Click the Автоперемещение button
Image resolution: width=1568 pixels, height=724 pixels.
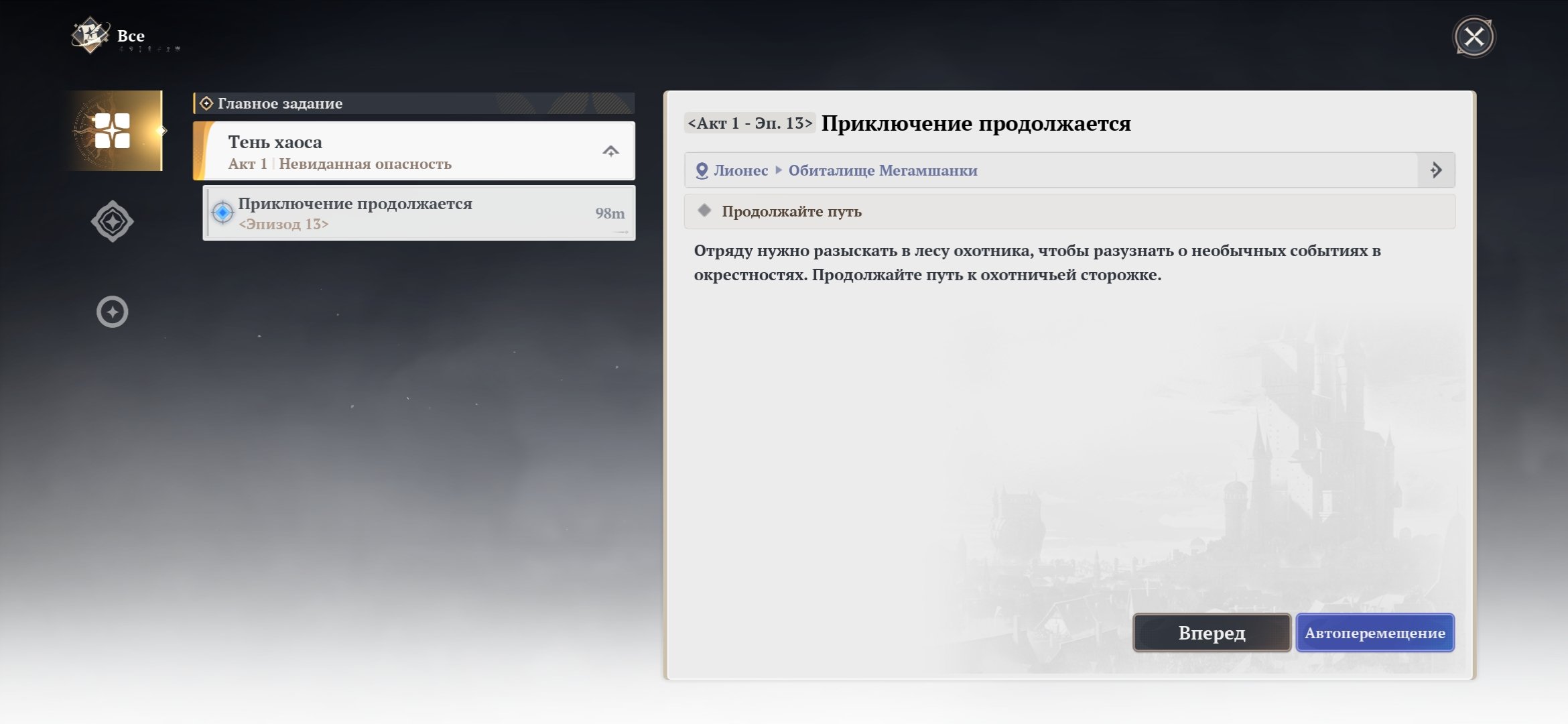[1375, 633]
